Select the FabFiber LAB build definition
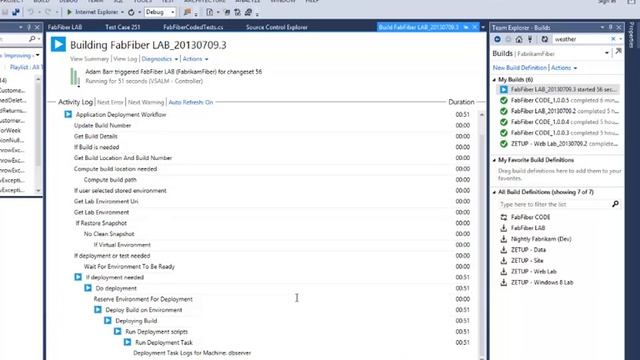640x360 pixels. 528,228
